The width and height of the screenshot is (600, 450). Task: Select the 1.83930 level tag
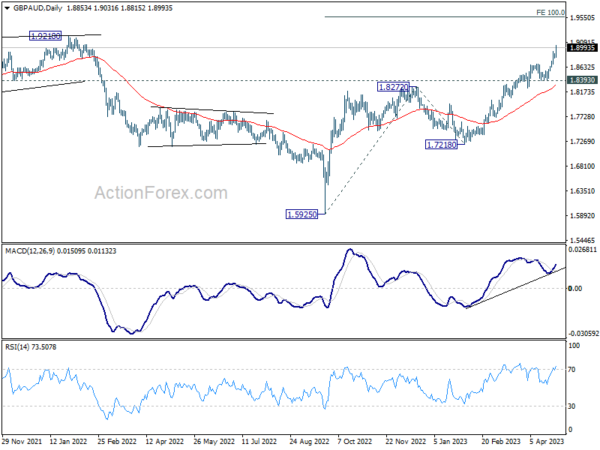tap(582, 80)
